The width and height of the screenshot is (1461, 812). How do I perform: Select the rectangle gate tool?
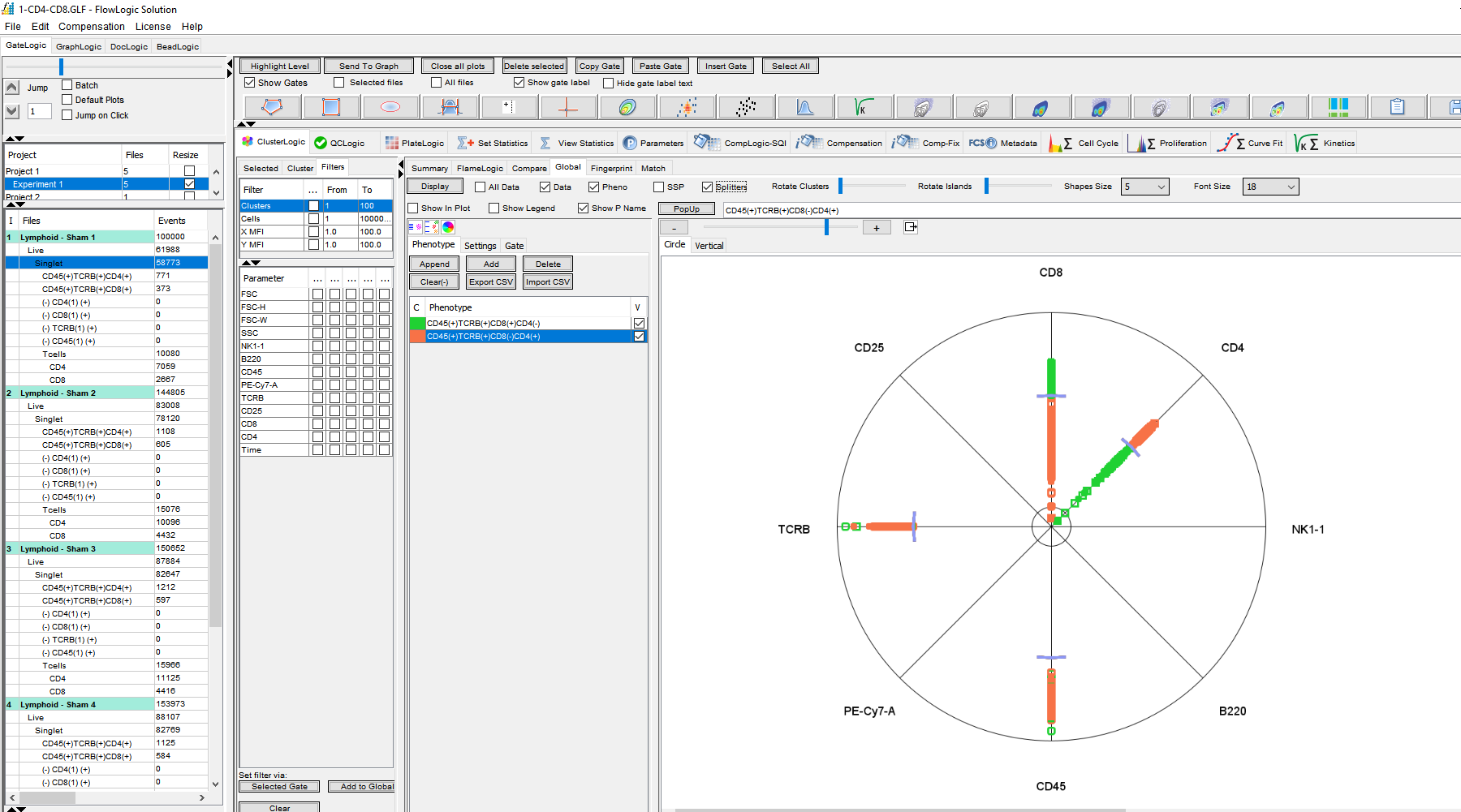pos(331,107)
